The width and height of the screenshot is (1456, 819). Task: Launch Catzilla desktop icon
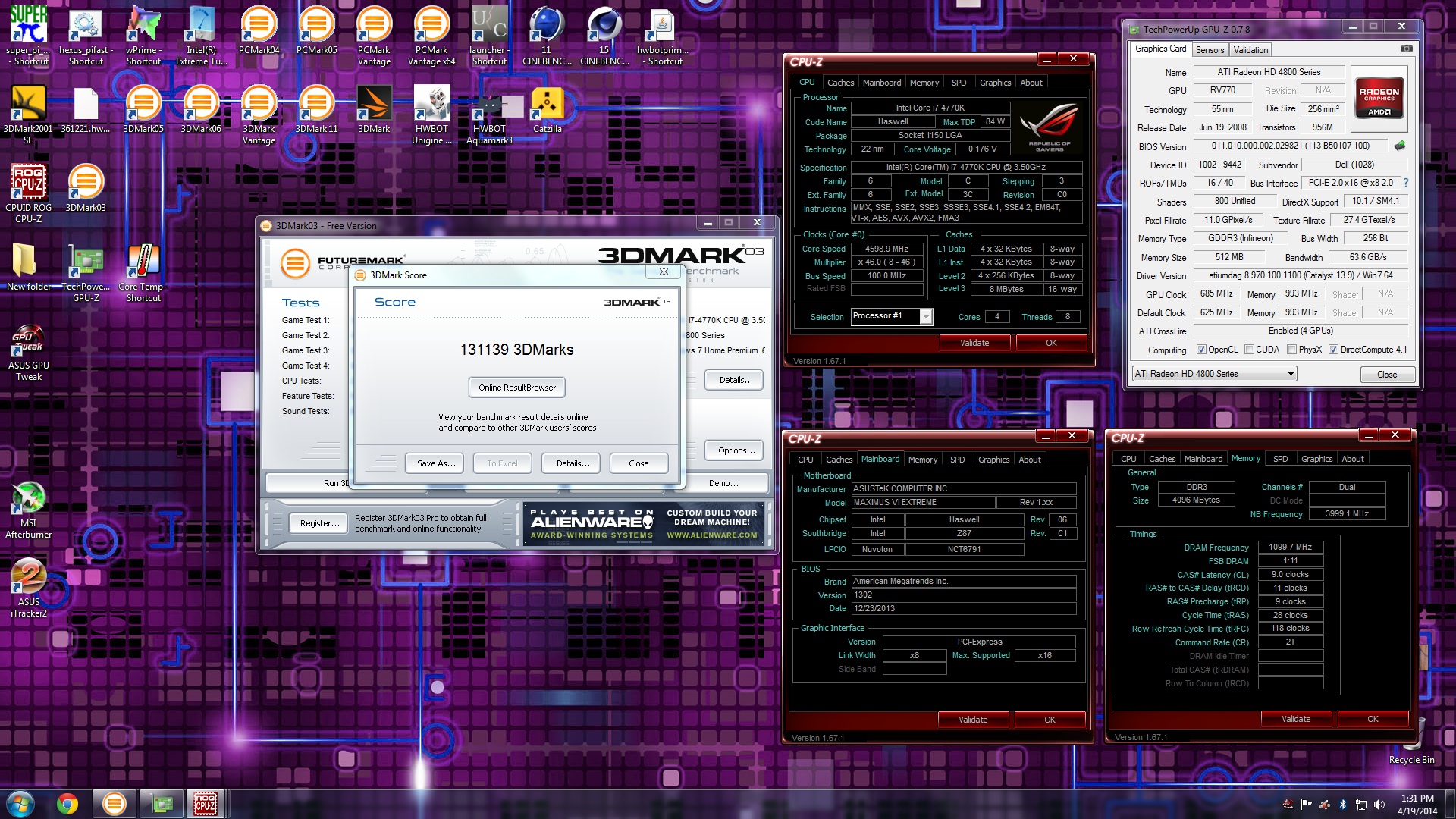547,109
